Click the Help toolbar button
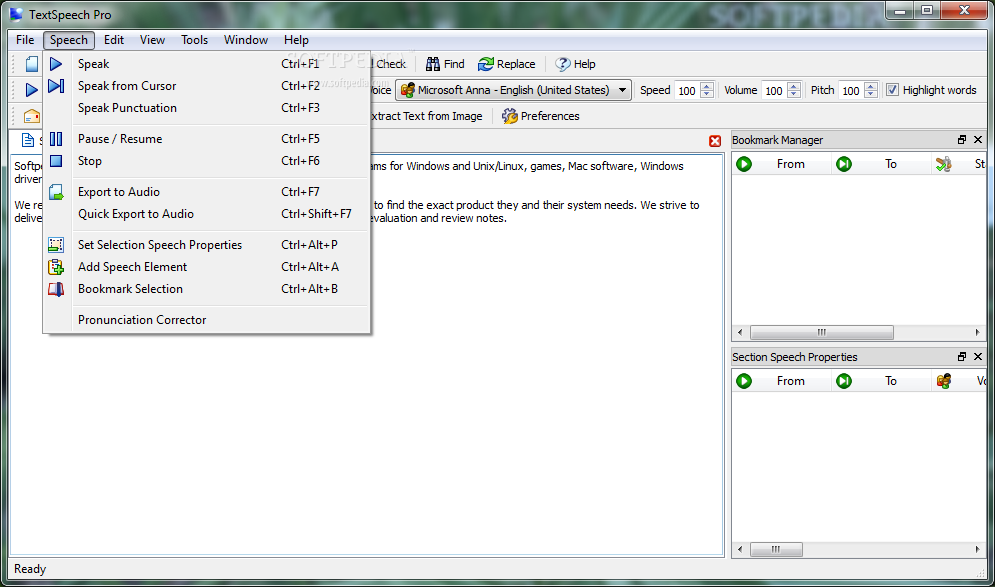995x587 pixels. (x=575, y=64)
